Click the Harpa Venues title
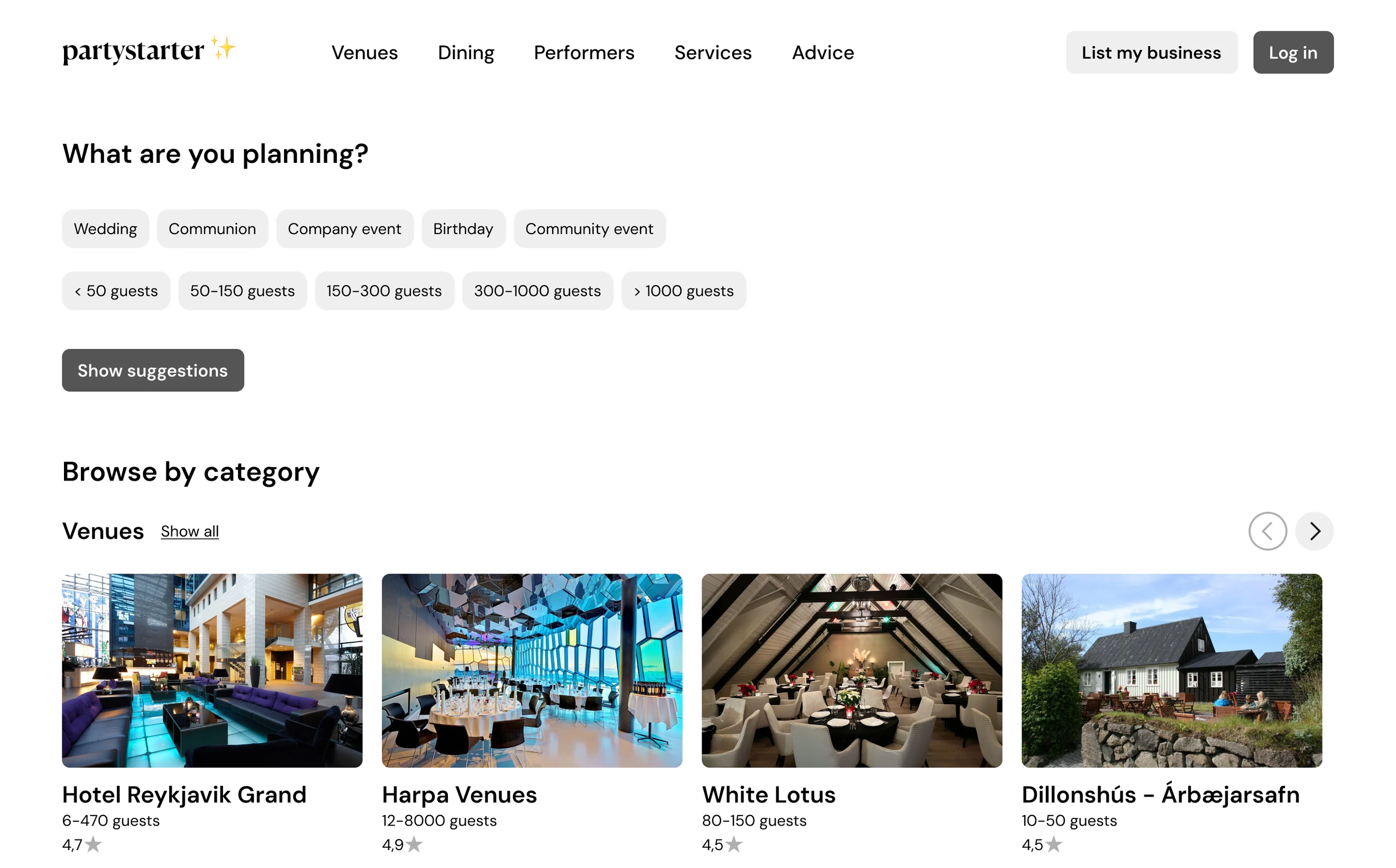1396x868 pixels. [460, 795]
